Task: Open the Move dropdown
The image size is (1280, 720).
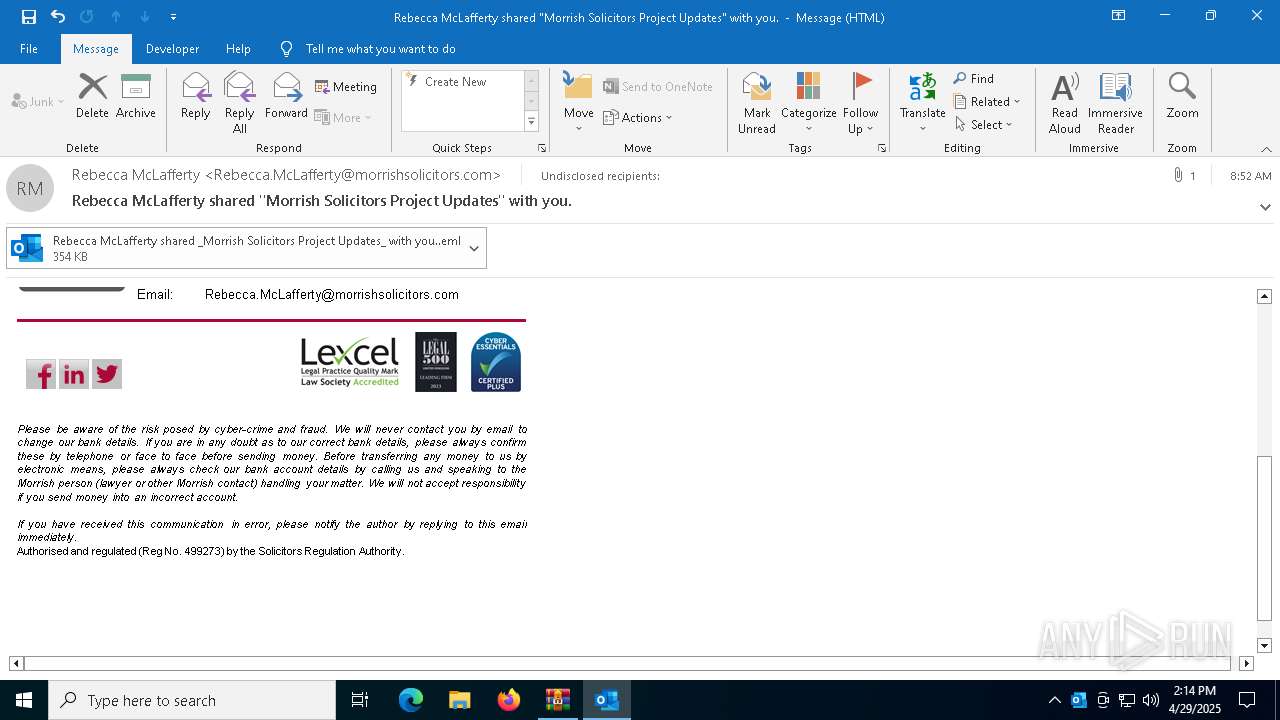Action: pyautogui.click(x=579, y=102)
